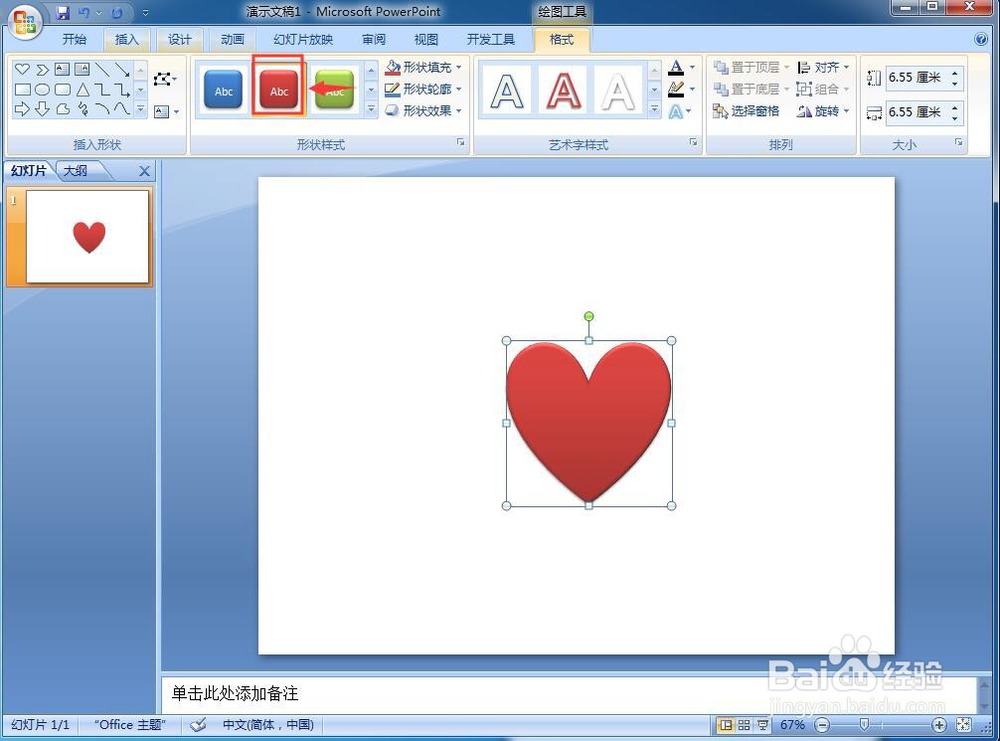
Task: Select the rounded rectangle shape
Action: [x=62, y=89]
